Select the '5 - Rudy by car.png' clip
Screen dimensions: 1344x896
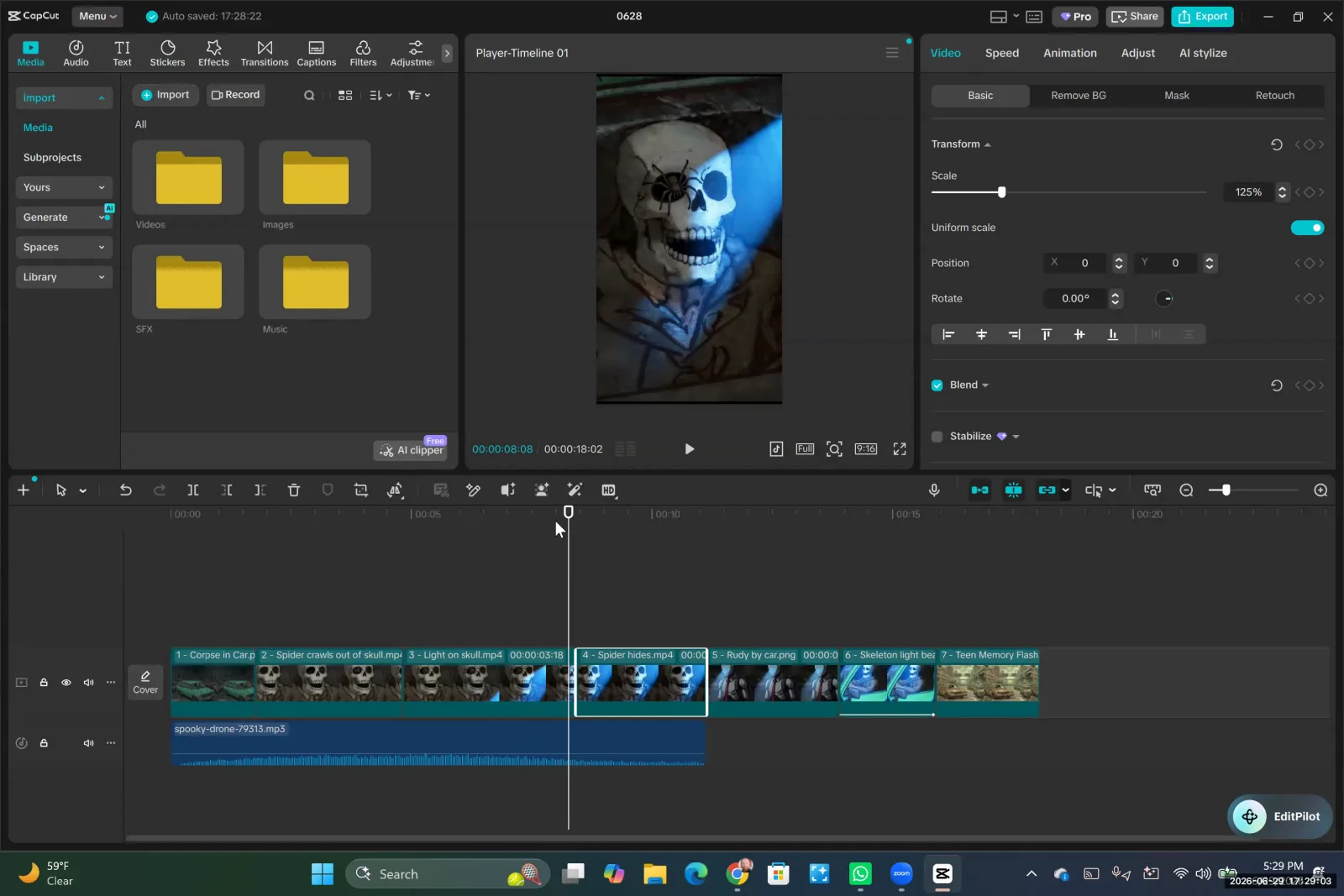774,682
